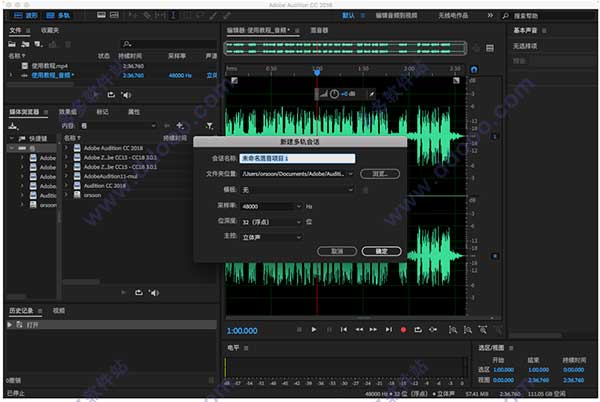Image resolution: width=600 pixels, height=402 pixels.
Task: Toggle loop playback in Files panel preview
Action: pyautogui.click(x=111, y=94)
